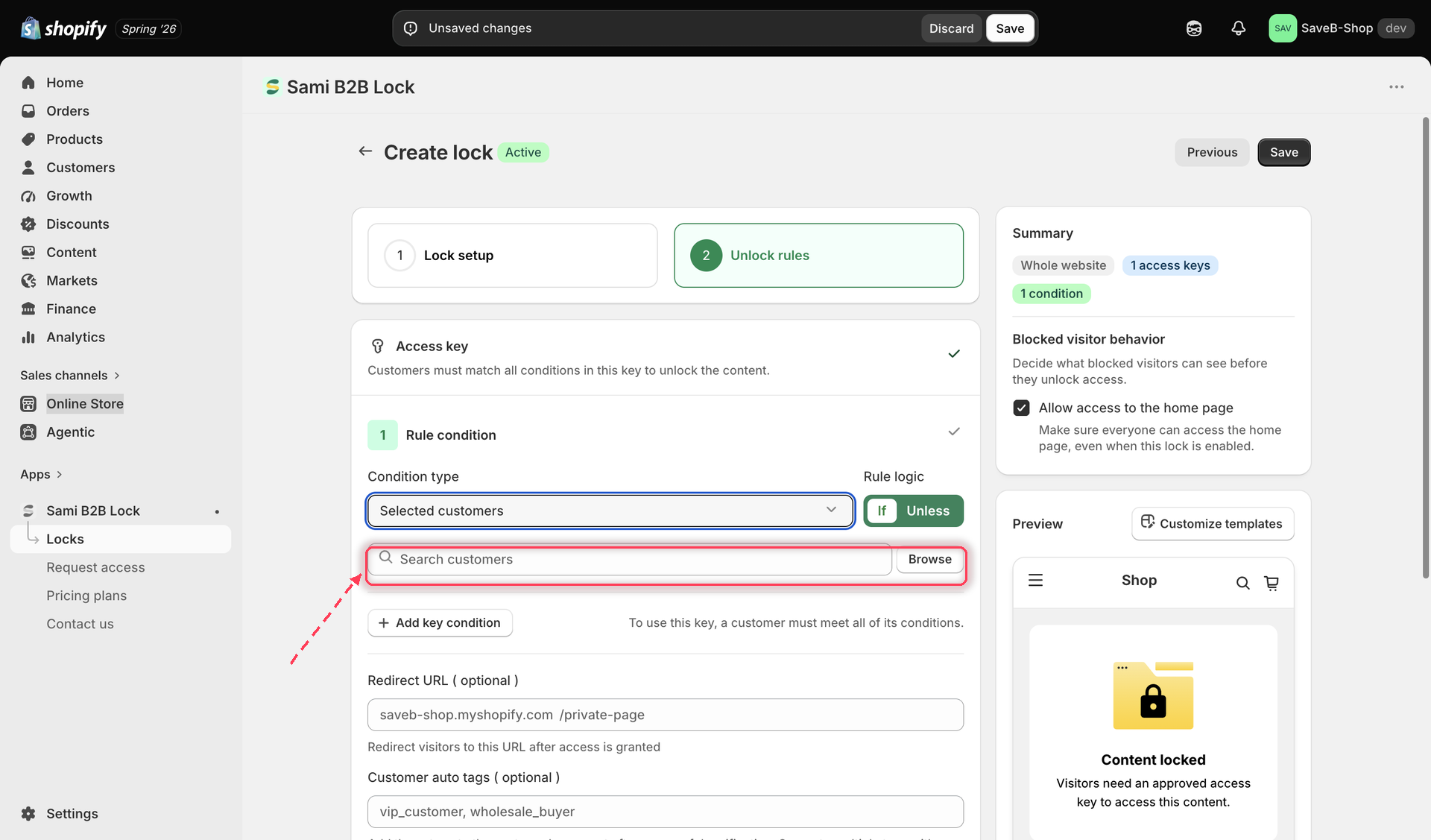1431x840 pixels.
Task: Open the three-dots menu for Sami B2B Lock
Action: point(1396,87)
